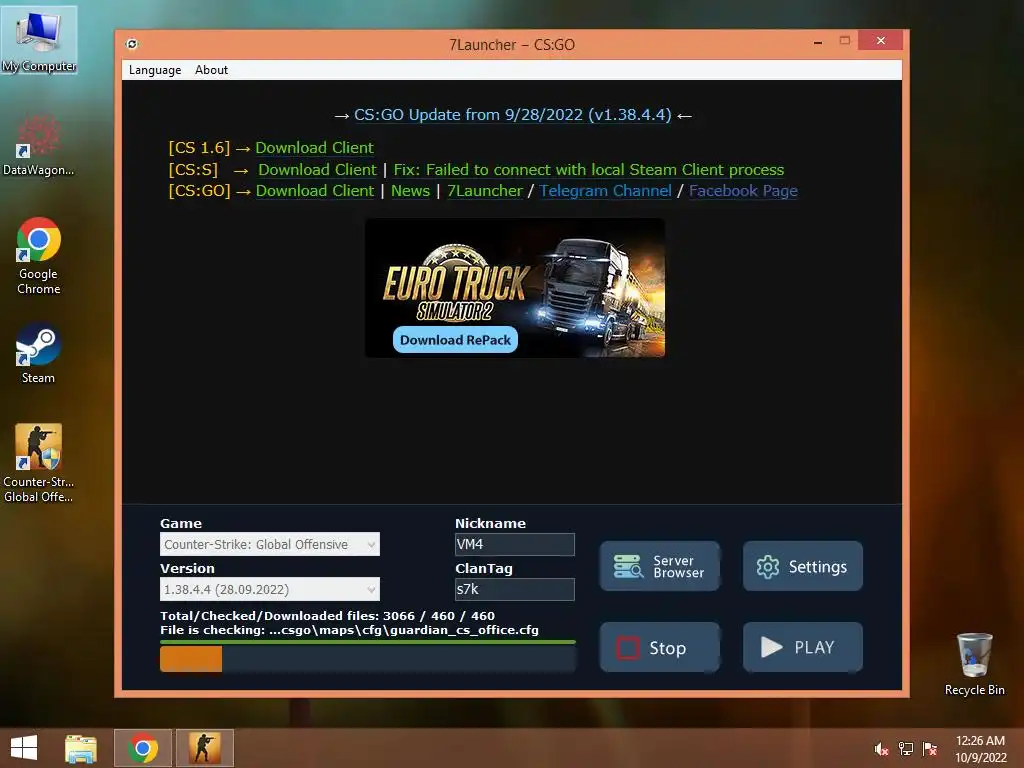The width and height of the screenshot is (1024, 768).
Task: Click into the ClanTag field
Action: click(515, 589)
